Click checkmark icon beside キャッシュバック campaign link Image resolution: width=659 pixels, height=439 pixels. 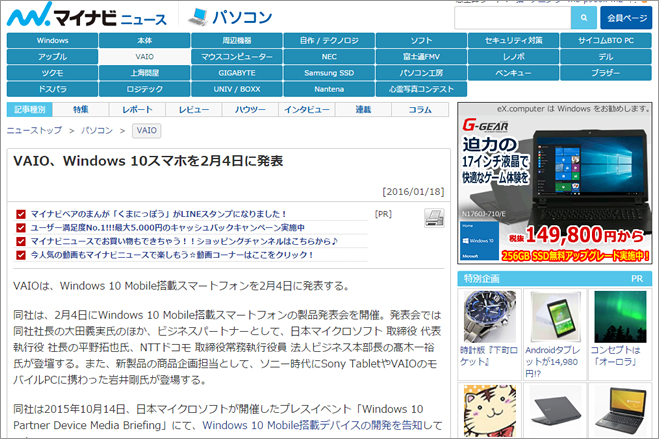(21, 228)
